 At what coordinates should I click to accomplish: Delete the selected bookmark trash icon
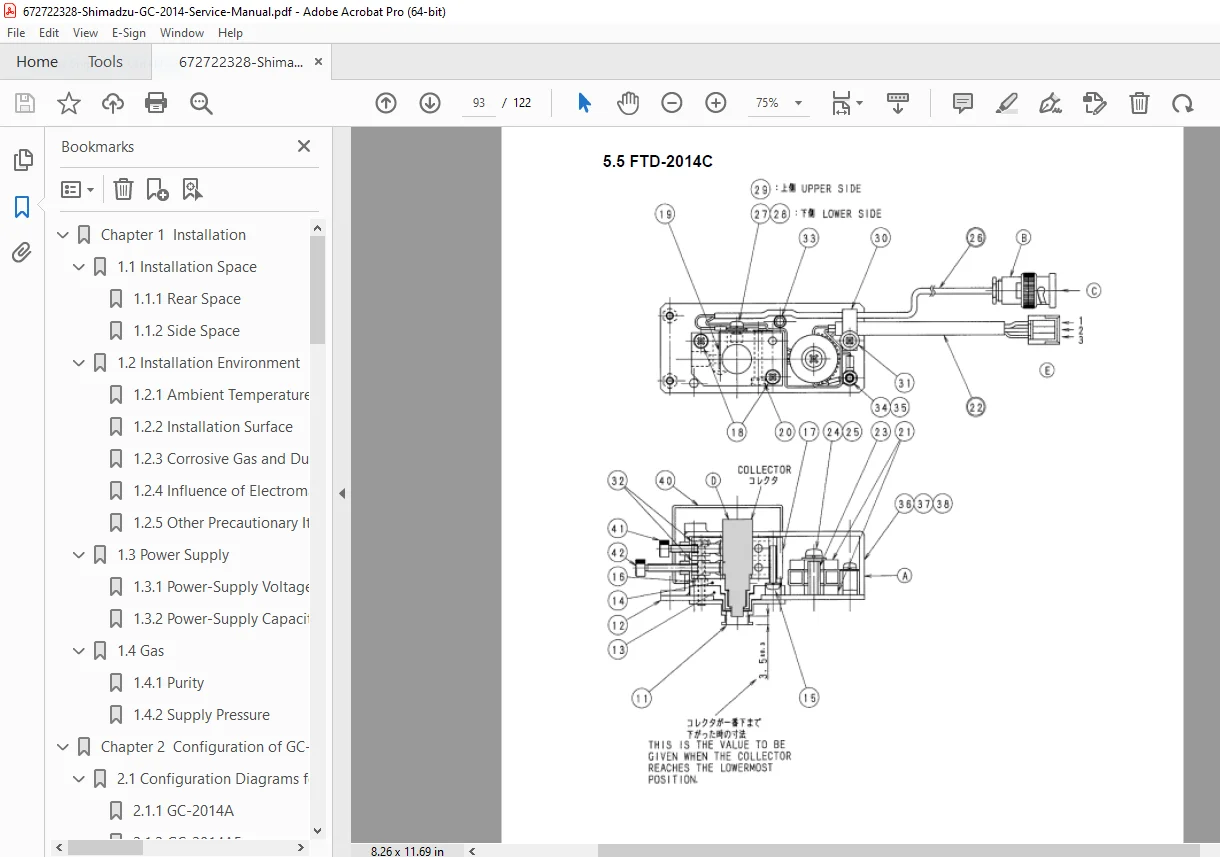(x=123, y=189)
